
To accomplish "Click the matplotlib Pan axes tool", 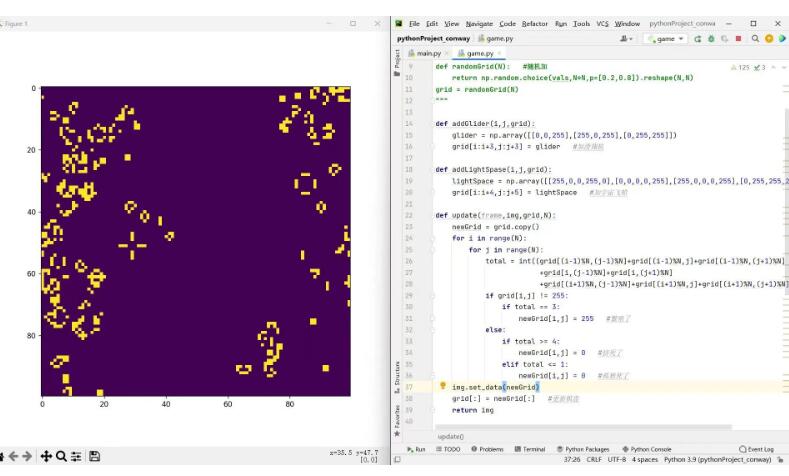I will coord(44,454).
